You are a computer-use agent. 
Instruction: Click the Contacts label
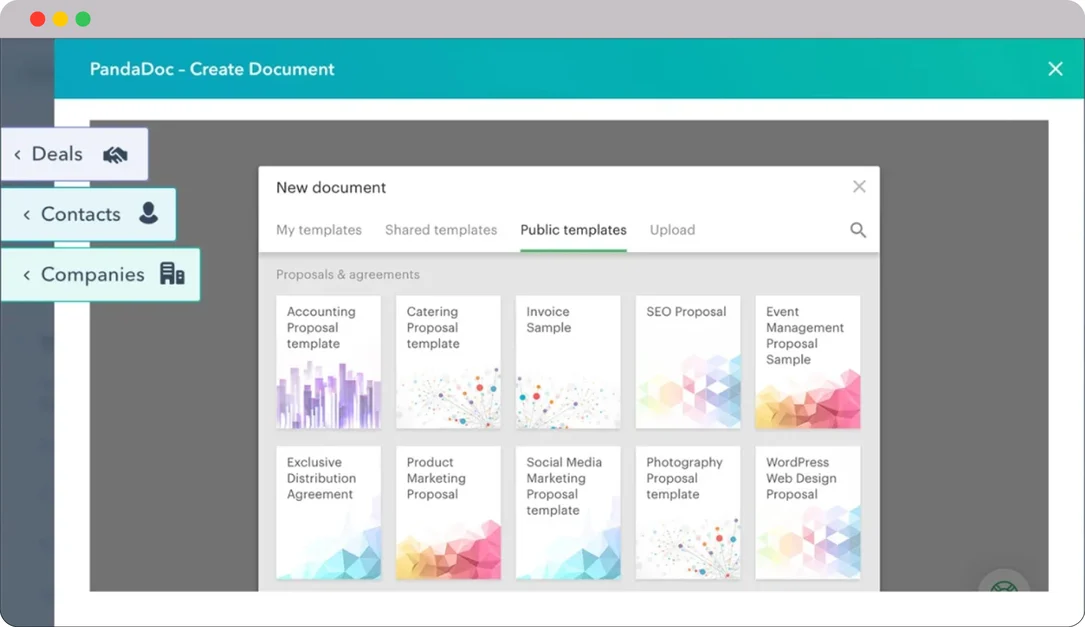point(81,214)
